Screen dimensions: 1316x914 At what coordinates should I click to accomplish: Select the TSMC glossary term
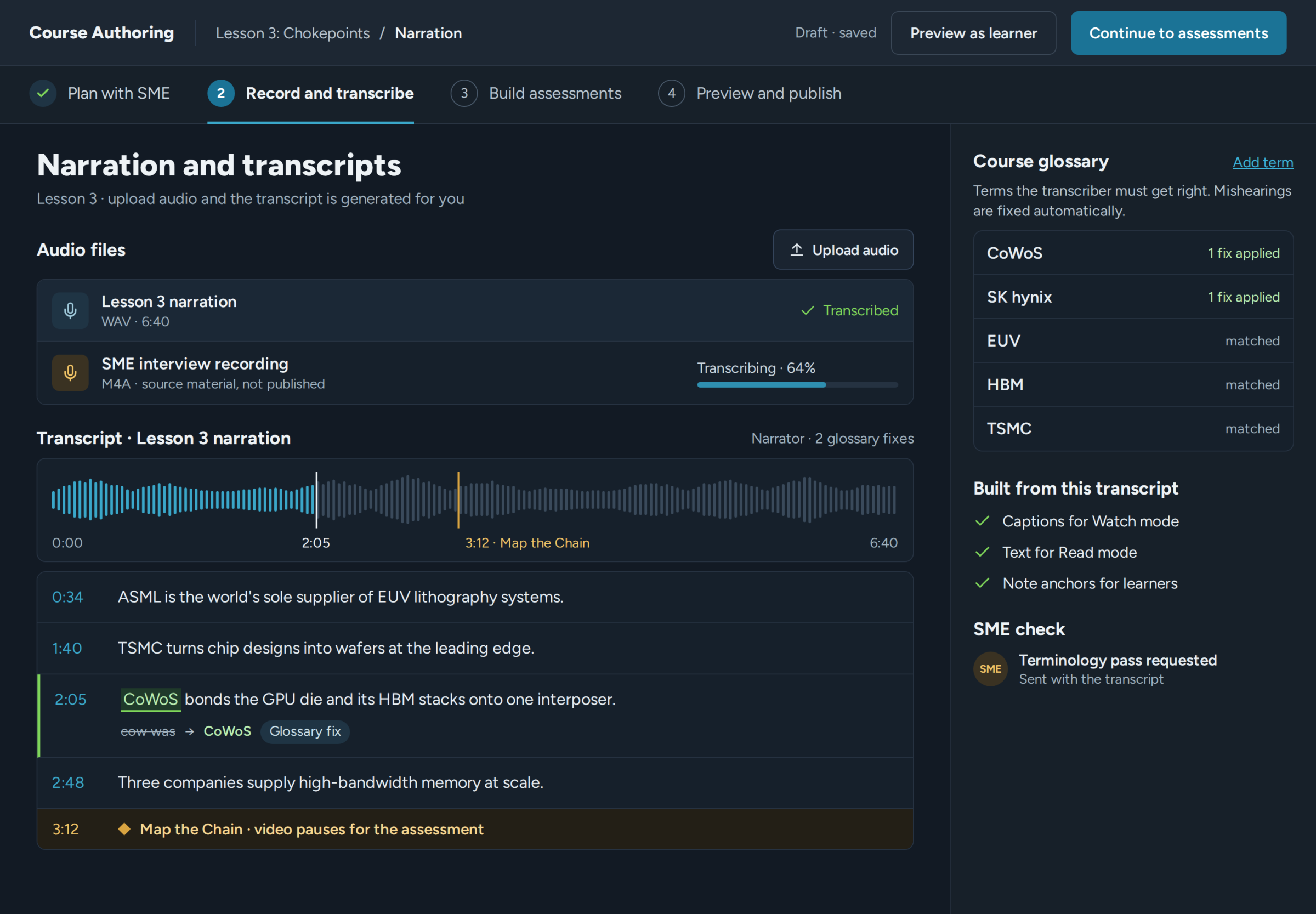coord(1133,429)
